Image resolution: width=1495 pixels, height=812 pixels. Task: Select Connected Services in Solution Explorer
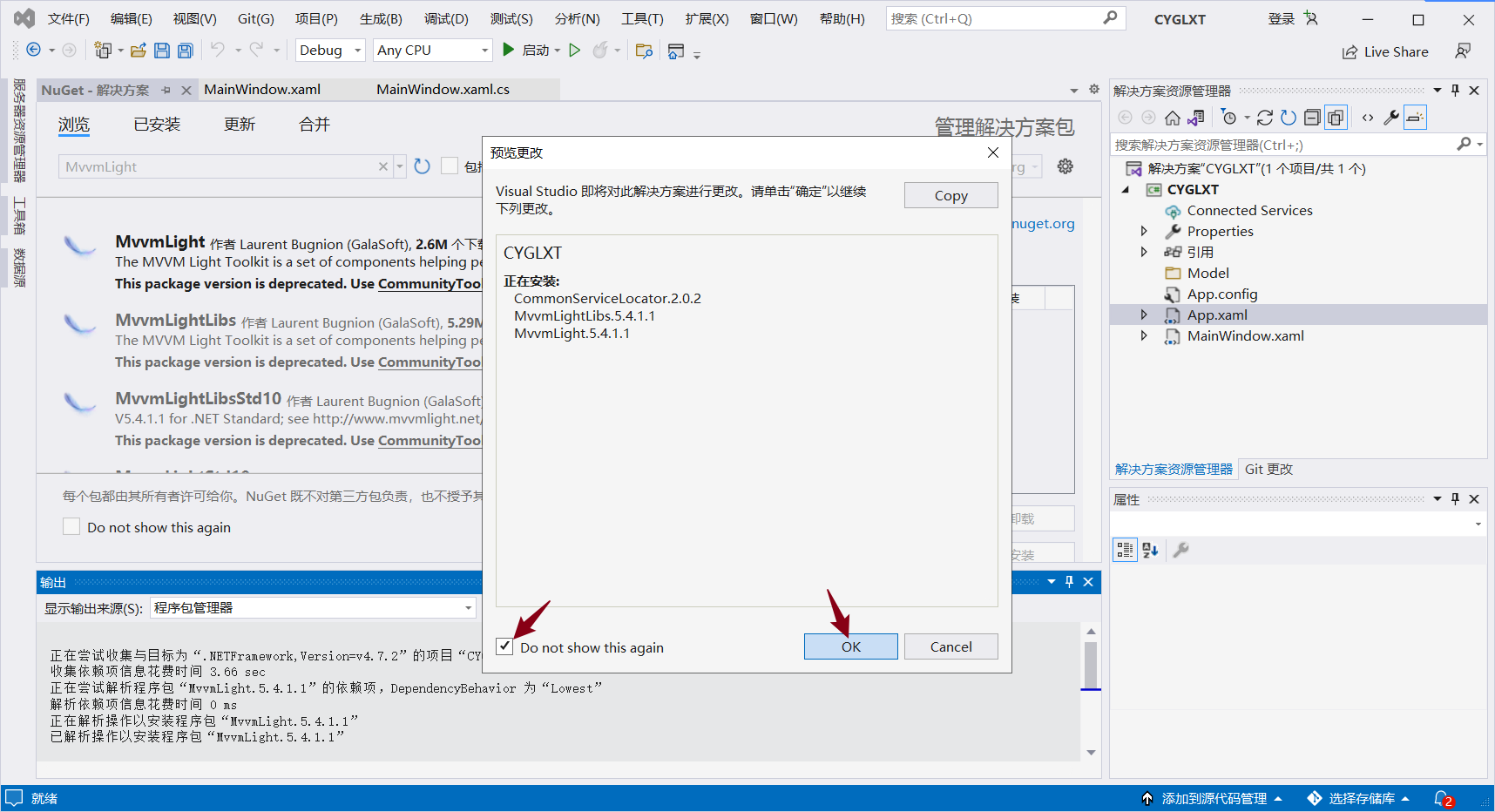(x=1249, y=210)
